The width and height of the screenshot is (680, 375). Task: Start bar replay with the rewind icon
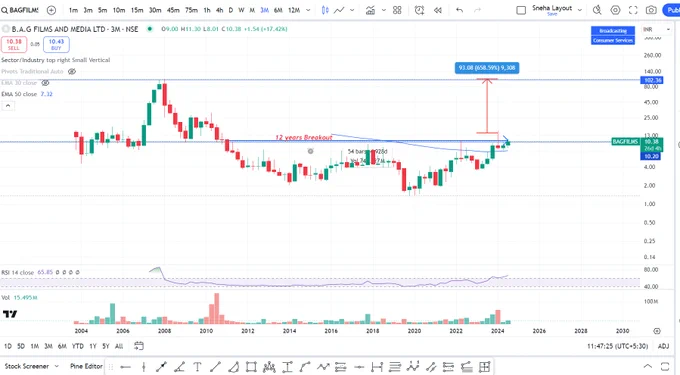click(438, 10)
